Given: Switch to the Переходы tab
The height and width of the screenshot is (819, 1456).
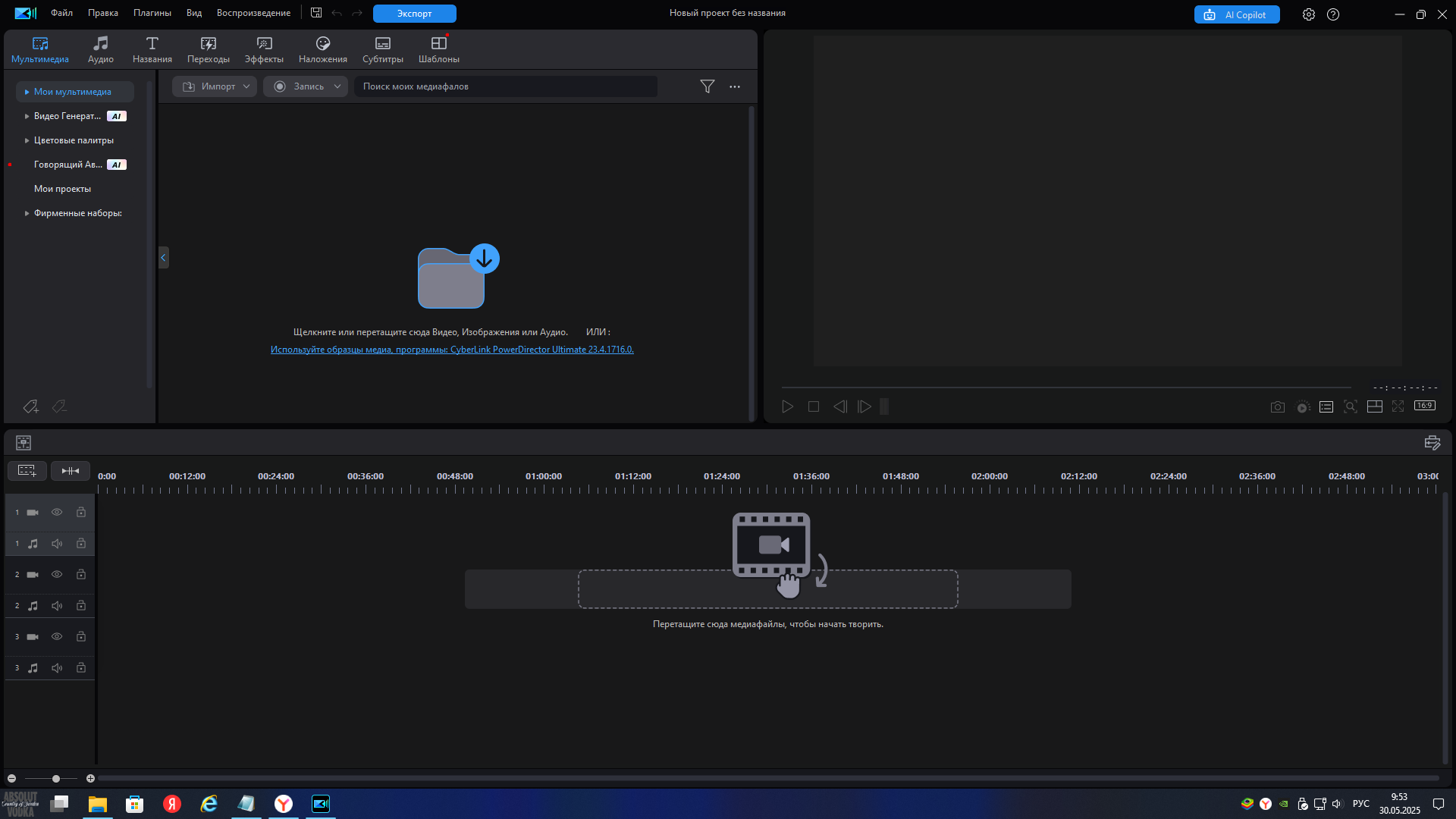Looking at the screenshot, I should 208,49.
